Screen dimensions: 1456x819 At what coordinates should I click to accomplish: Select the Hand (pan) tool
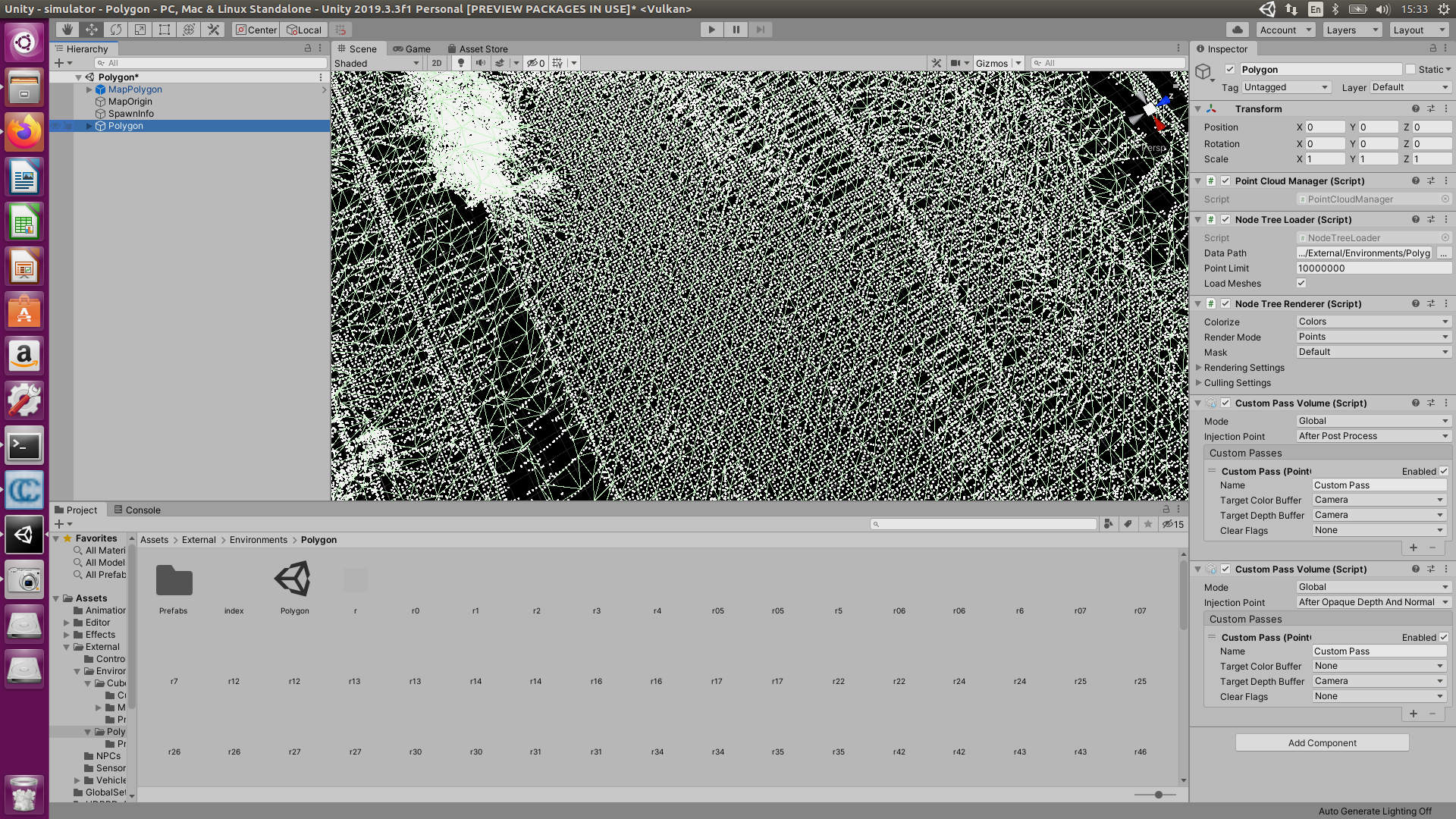click(x=67, y=30)
